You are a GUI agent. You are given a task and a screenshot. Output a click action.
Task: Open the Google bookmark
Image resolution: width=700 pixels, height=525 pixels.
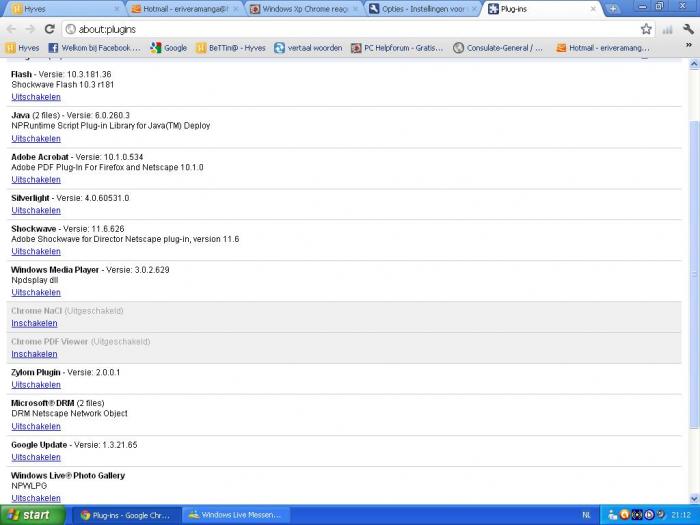tap(169, 48)
